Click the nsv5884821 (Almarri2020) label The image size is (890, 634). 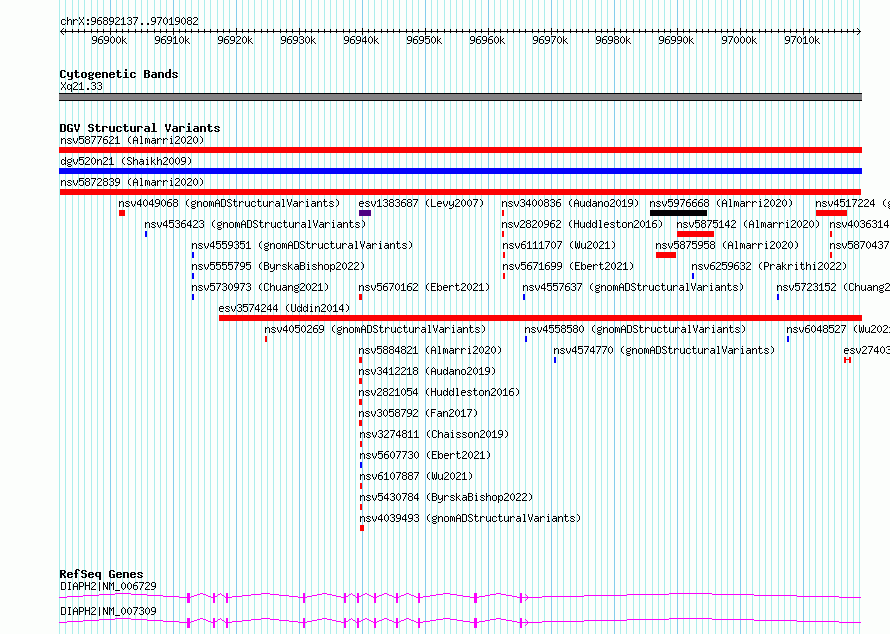click(430, 350)
